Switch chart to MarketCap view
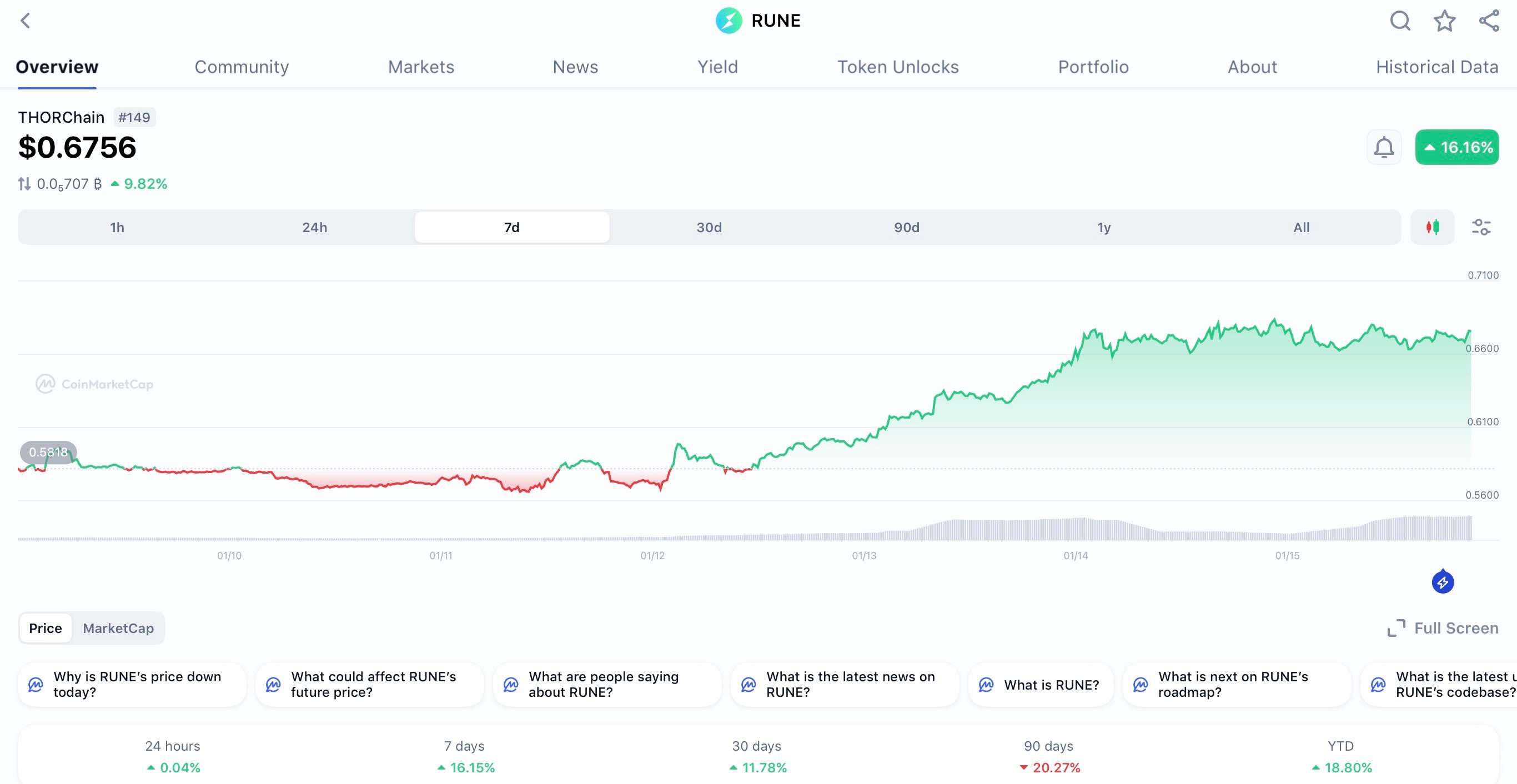1517x784 pixels. point(118,628)
